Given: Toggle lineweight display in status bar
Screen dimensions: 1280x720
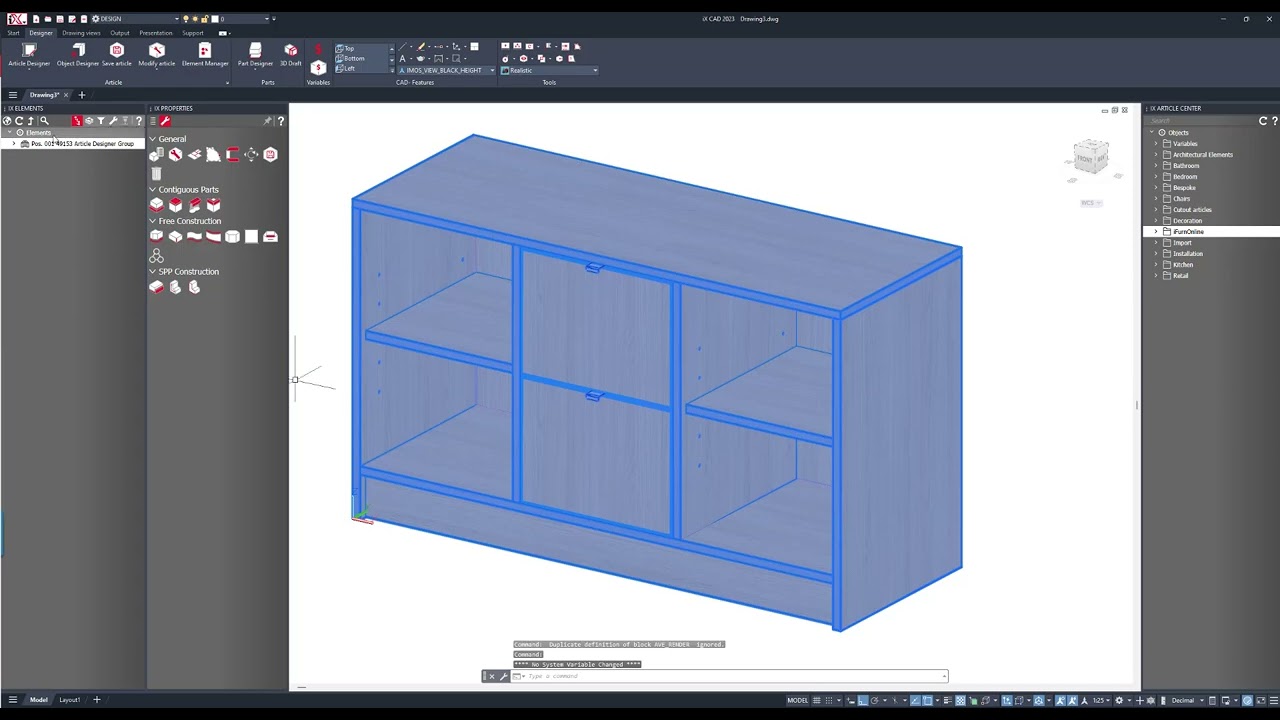Looking at the screenshot, I should point(947,700).
